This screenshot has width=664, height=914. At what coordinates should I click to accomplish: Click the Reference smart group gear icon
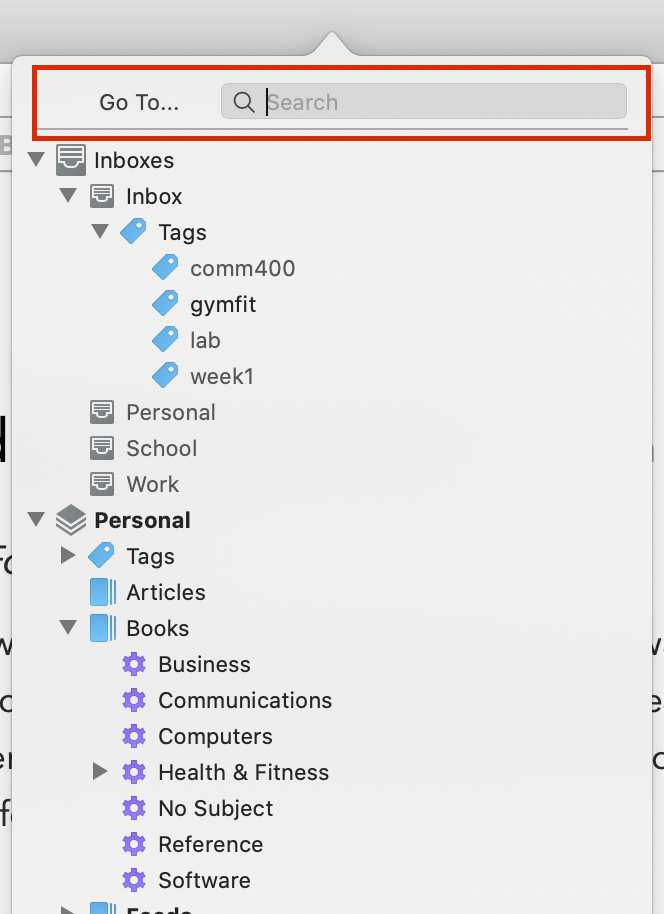coord(134,844)
